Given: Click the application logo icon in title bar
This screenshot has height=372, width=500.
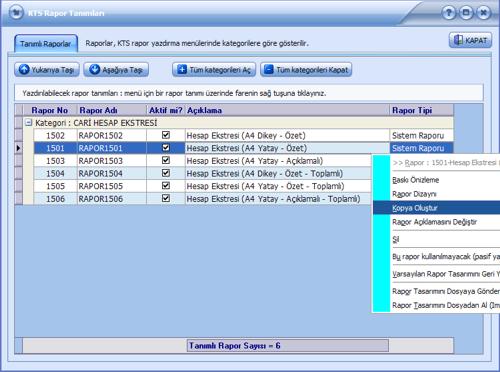Looking at the screenshot, I should (x=16, y=13).
